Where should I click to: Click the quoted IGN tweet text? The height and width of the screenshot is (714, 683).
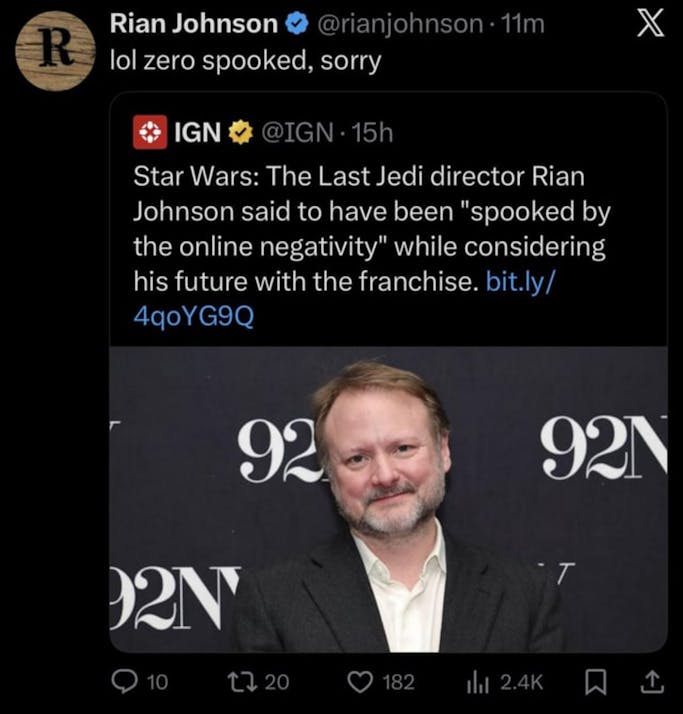[370, 228]
